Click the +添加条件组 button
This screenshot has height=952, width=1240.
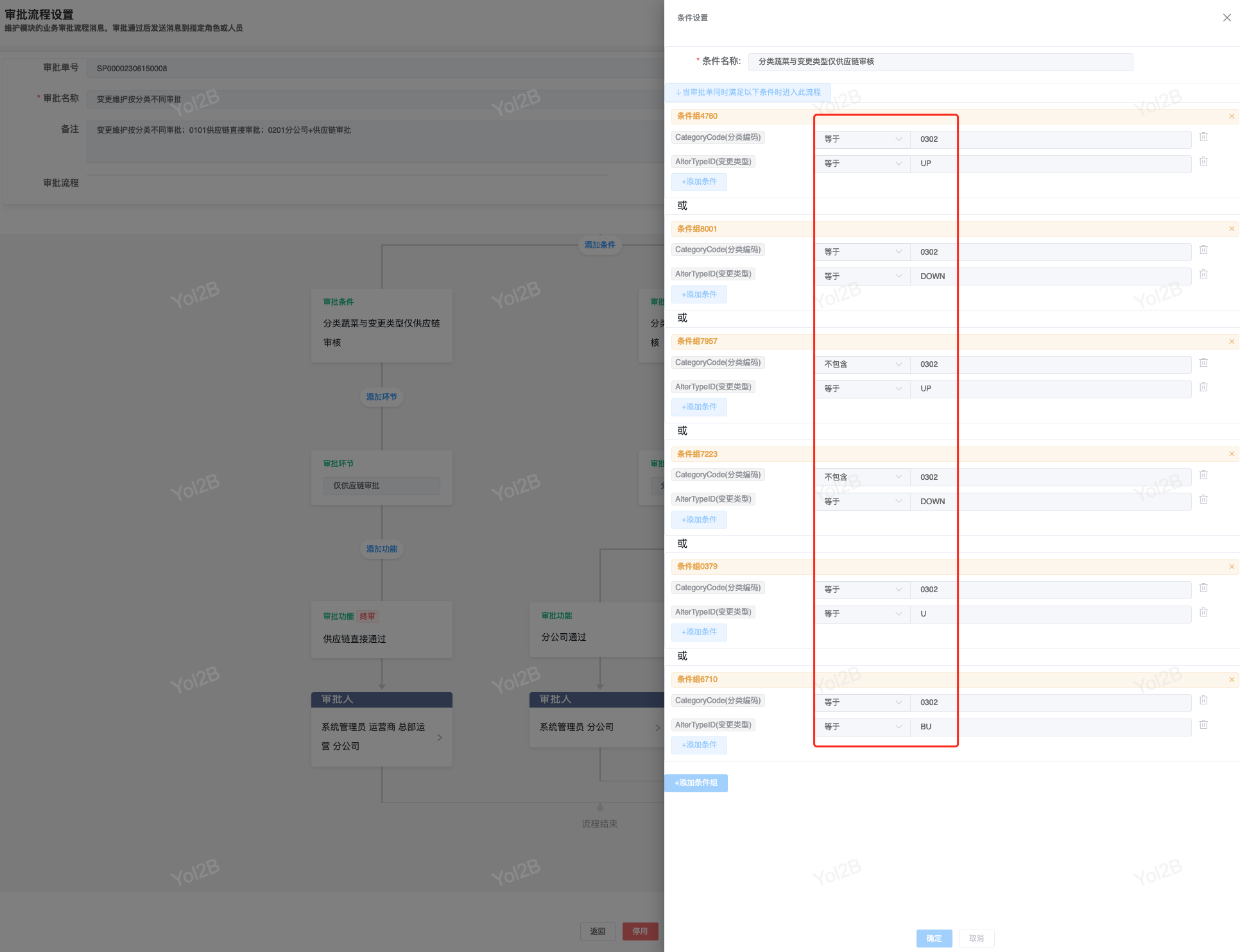pos(696,783)
